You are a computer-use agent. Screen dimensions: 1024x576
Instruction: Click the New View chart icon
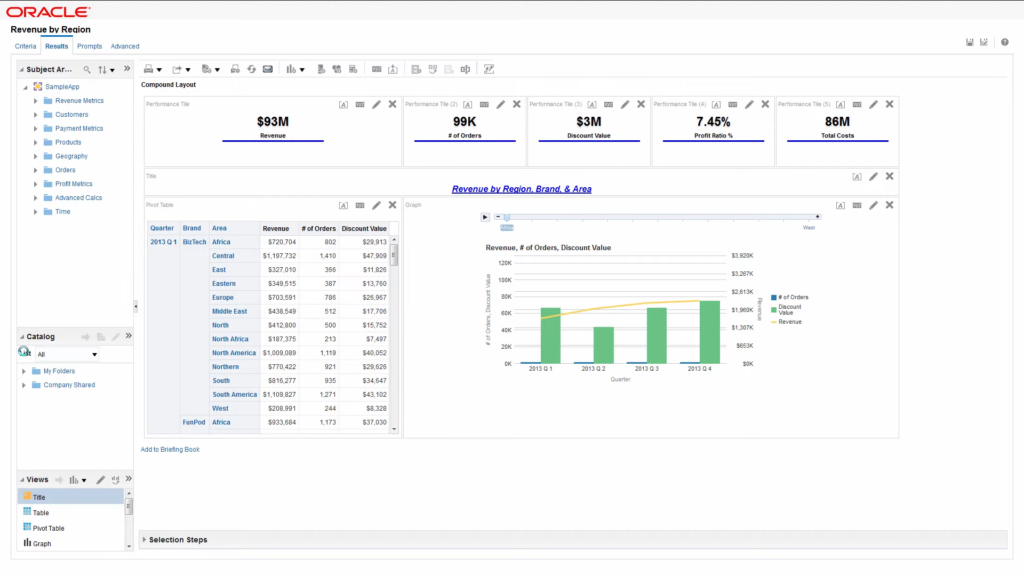click(291, 68)
